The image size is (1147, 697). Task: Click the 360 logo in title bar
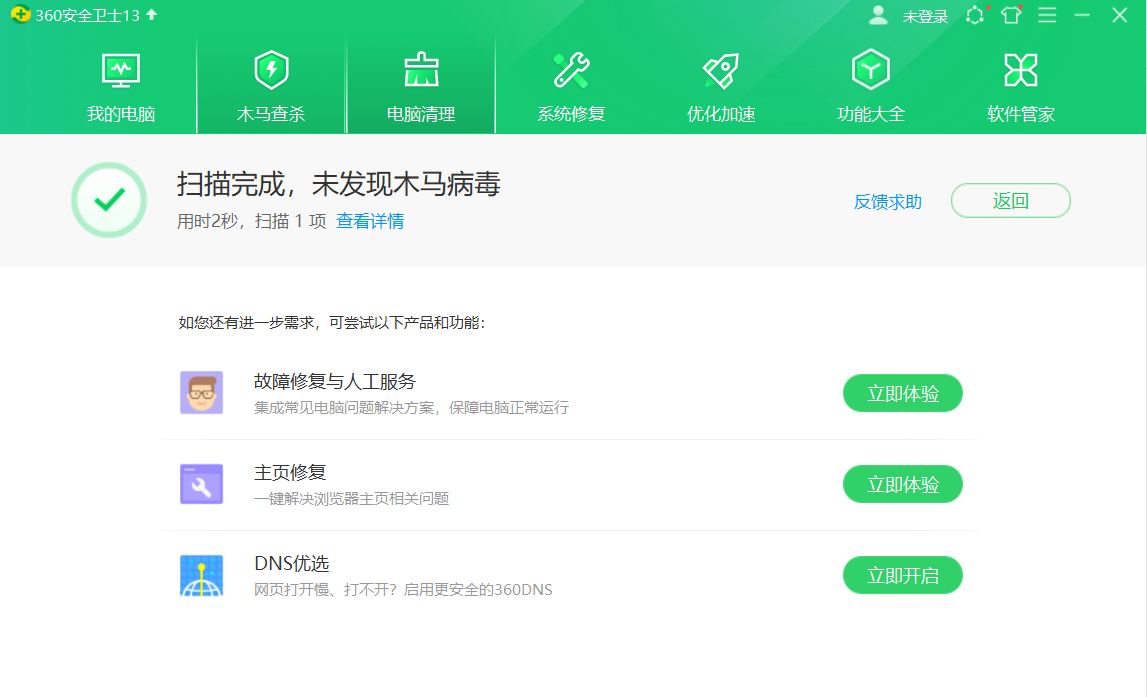pos(20,15)
